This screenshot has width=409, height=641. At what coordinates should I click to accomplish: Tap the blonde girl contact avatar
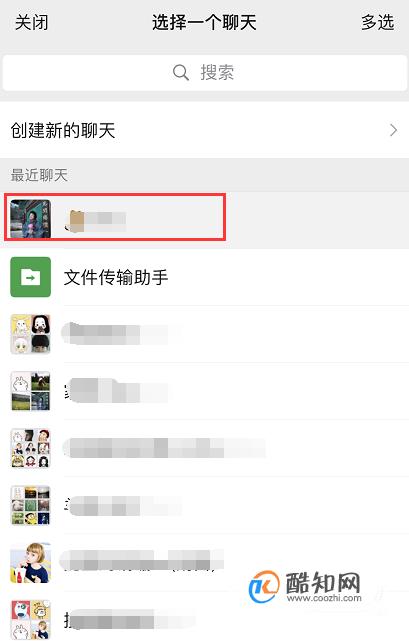(31, 563)
